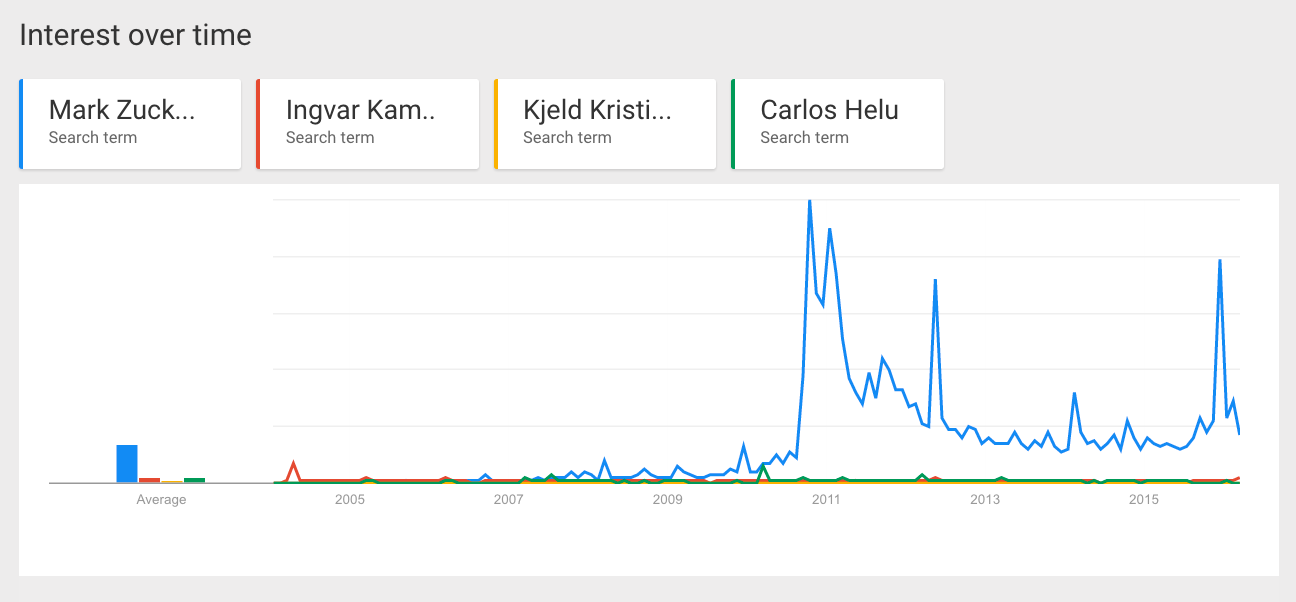The width and height of the screenshot is (1296, 602).
Task: Select the Ingvar Kam.. search term card
Action: point(367,124)
